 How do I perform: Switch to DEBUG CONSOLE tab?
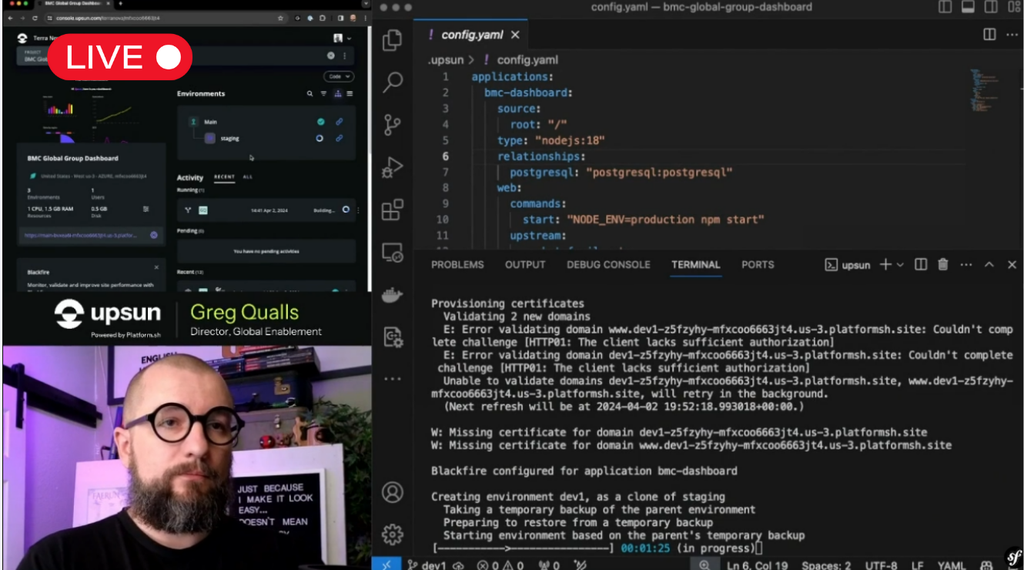(x=608, y=264)
